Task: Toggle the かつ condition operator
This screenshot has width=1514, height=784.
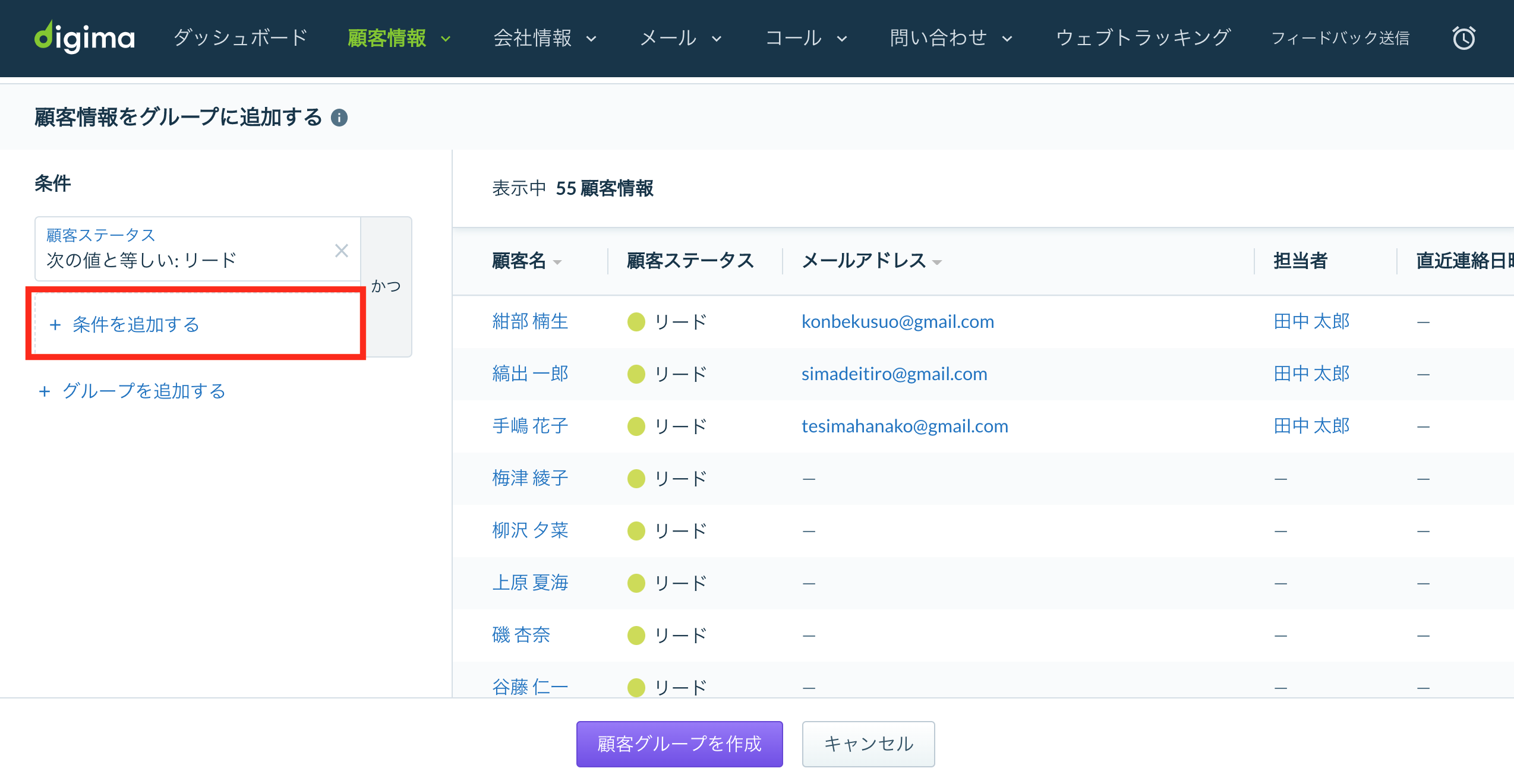Action: point(386,286)
